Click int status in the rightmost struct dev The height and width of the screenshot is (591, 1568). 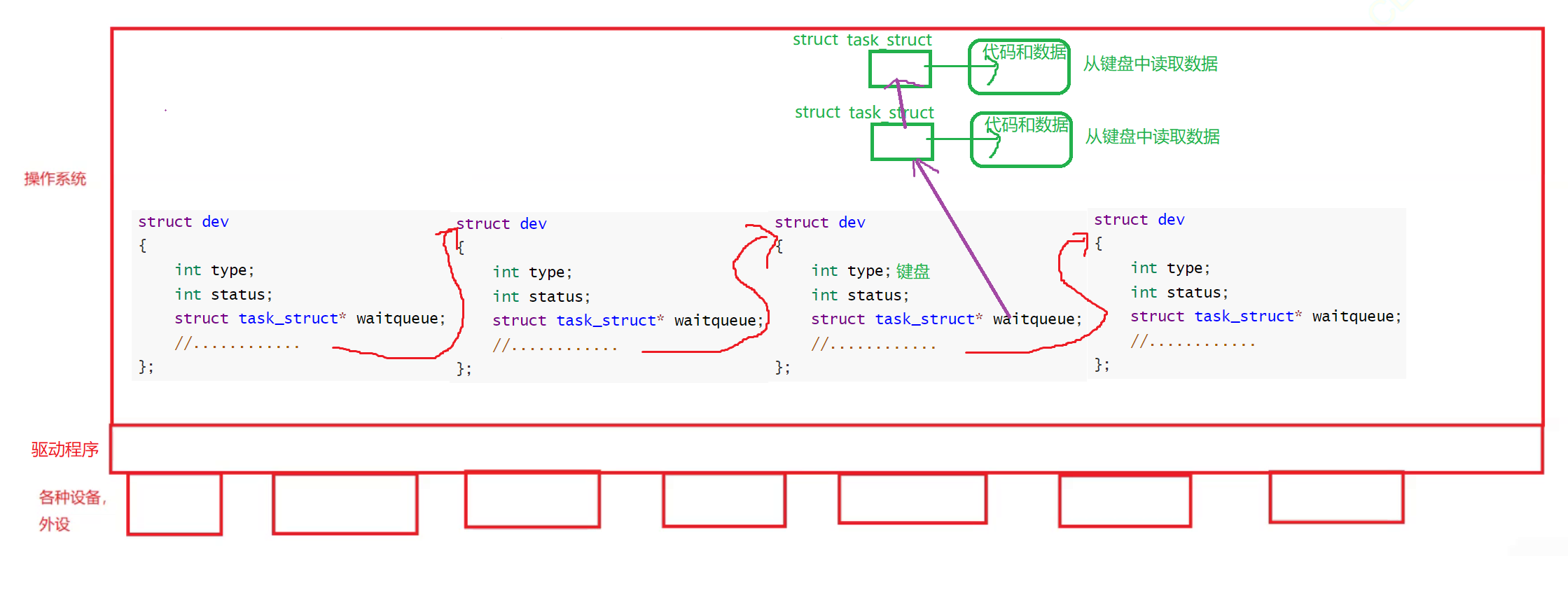pos(1179,293)
